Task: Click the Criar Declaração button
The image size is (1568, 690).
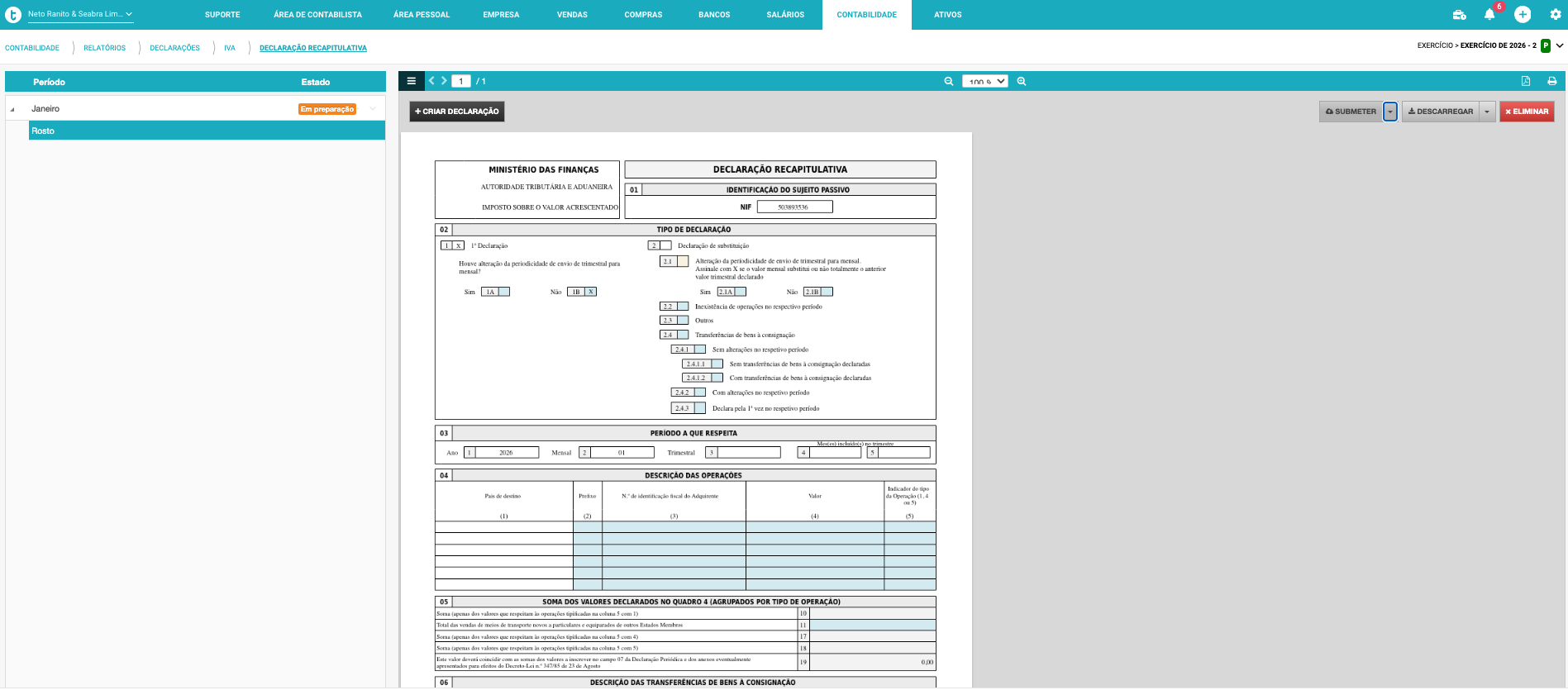Action: pos(457,112)
